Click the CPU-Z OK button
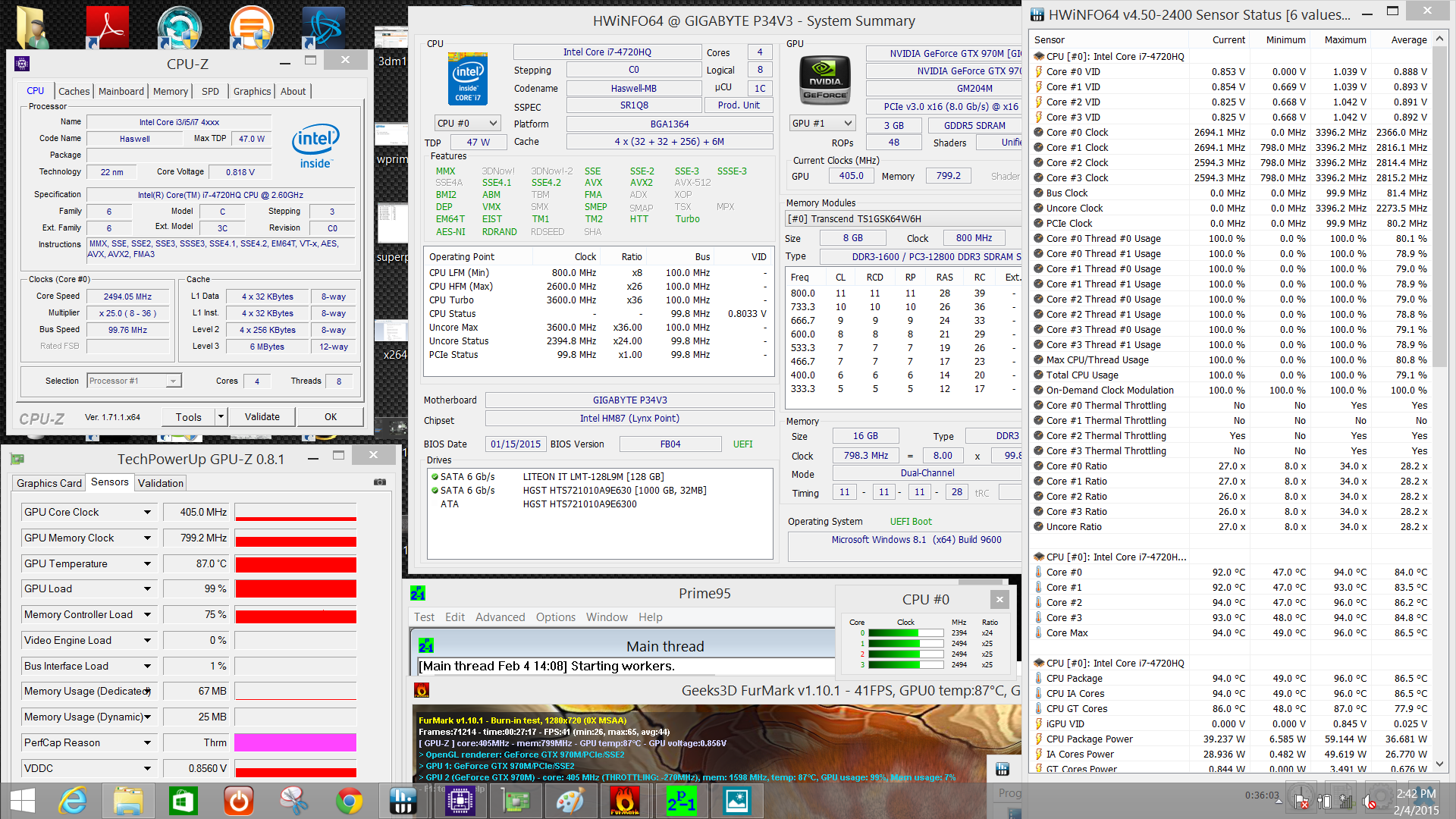The image size is (1456, 819). [x=331, y=416]
